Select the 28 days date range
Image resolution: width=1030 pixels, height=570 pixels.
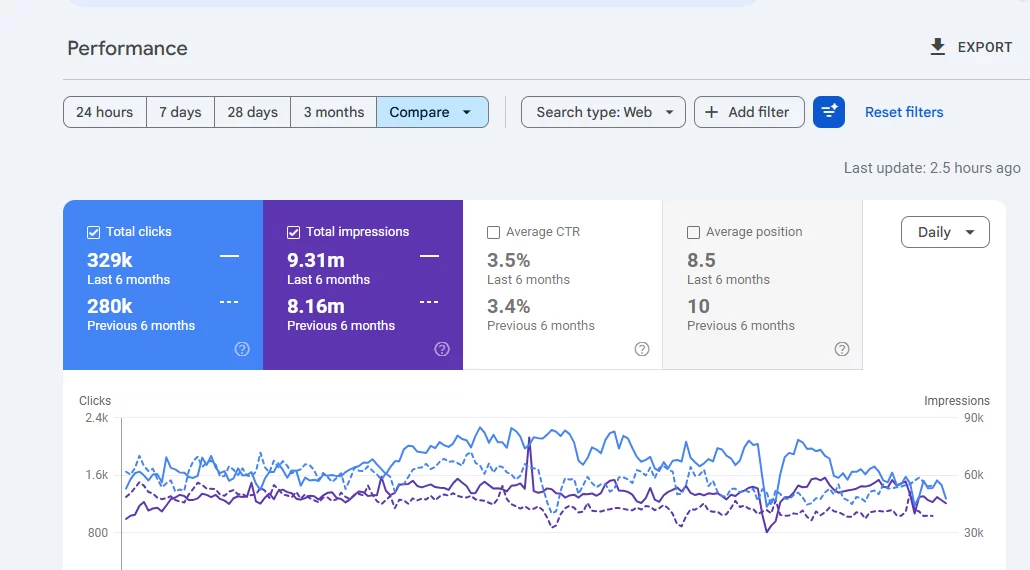click(252, 112)
